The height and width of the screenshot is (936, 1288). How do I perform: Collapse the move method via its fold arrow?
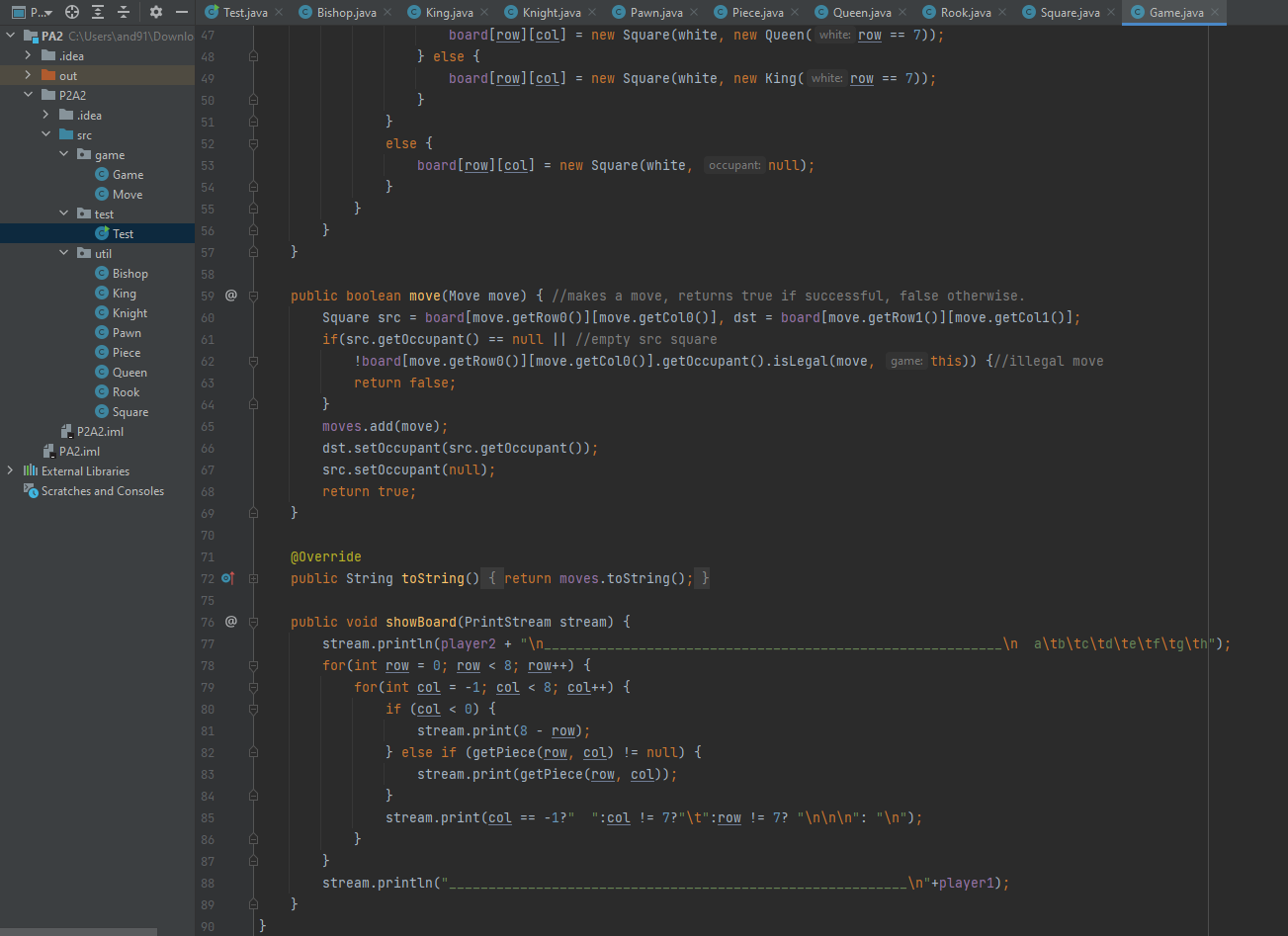253,296
